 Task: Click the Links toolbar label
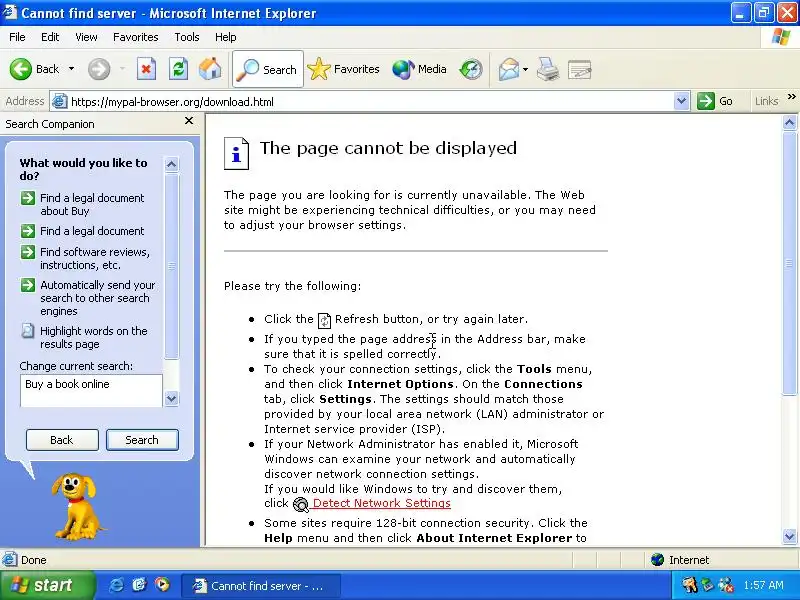[766, 101]
